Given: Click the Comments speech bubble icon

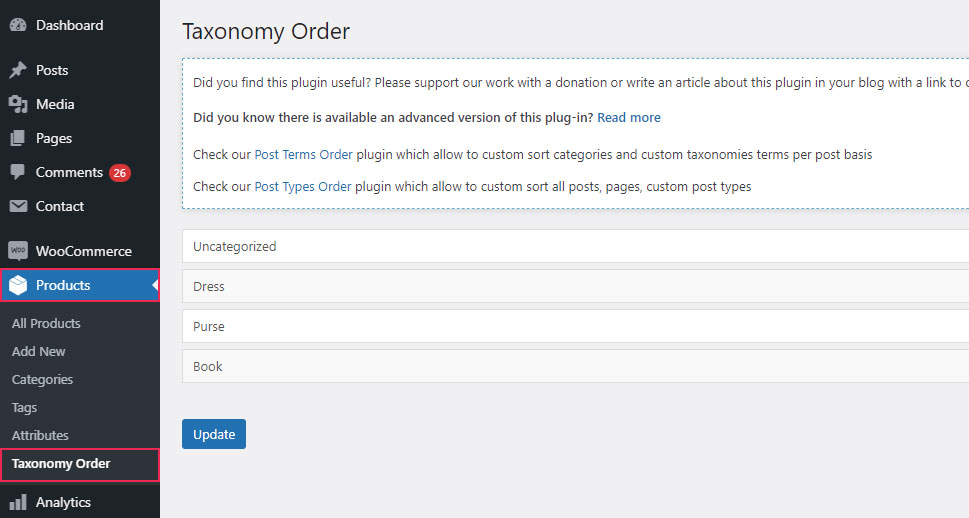Looking at the screenshot, I should tap(18, 172).
